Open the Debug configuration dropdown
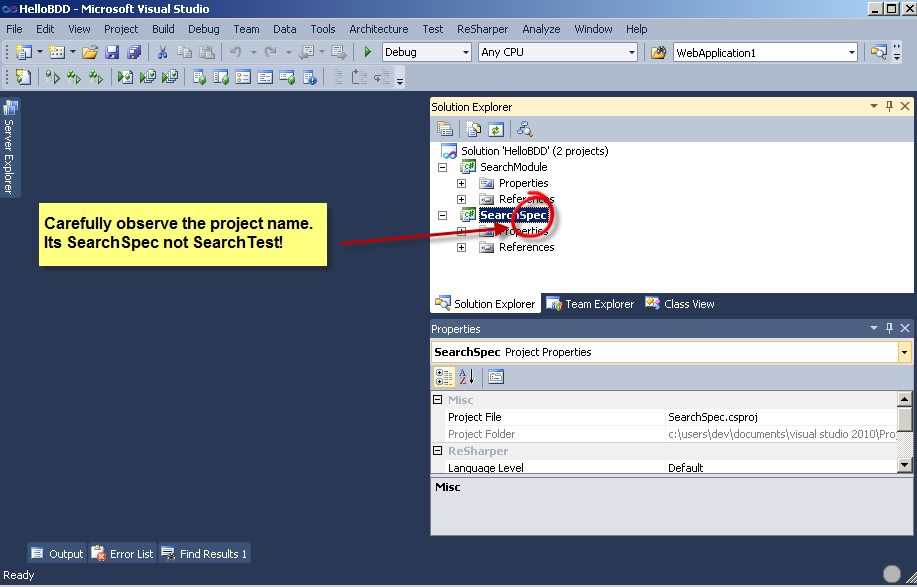 tap(466, 53)
